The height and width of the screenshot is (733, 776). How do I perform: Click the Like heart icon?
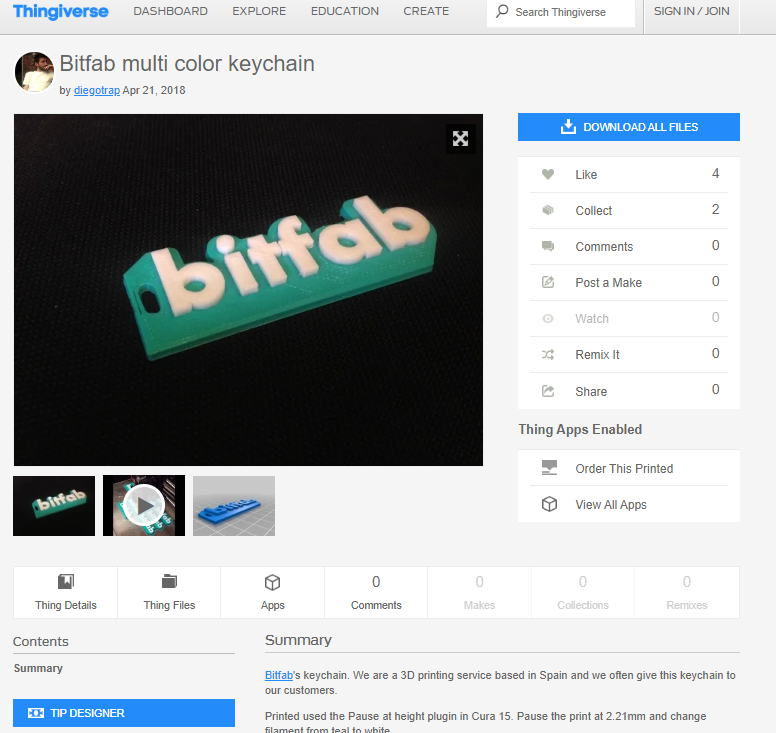coord(548,174)
